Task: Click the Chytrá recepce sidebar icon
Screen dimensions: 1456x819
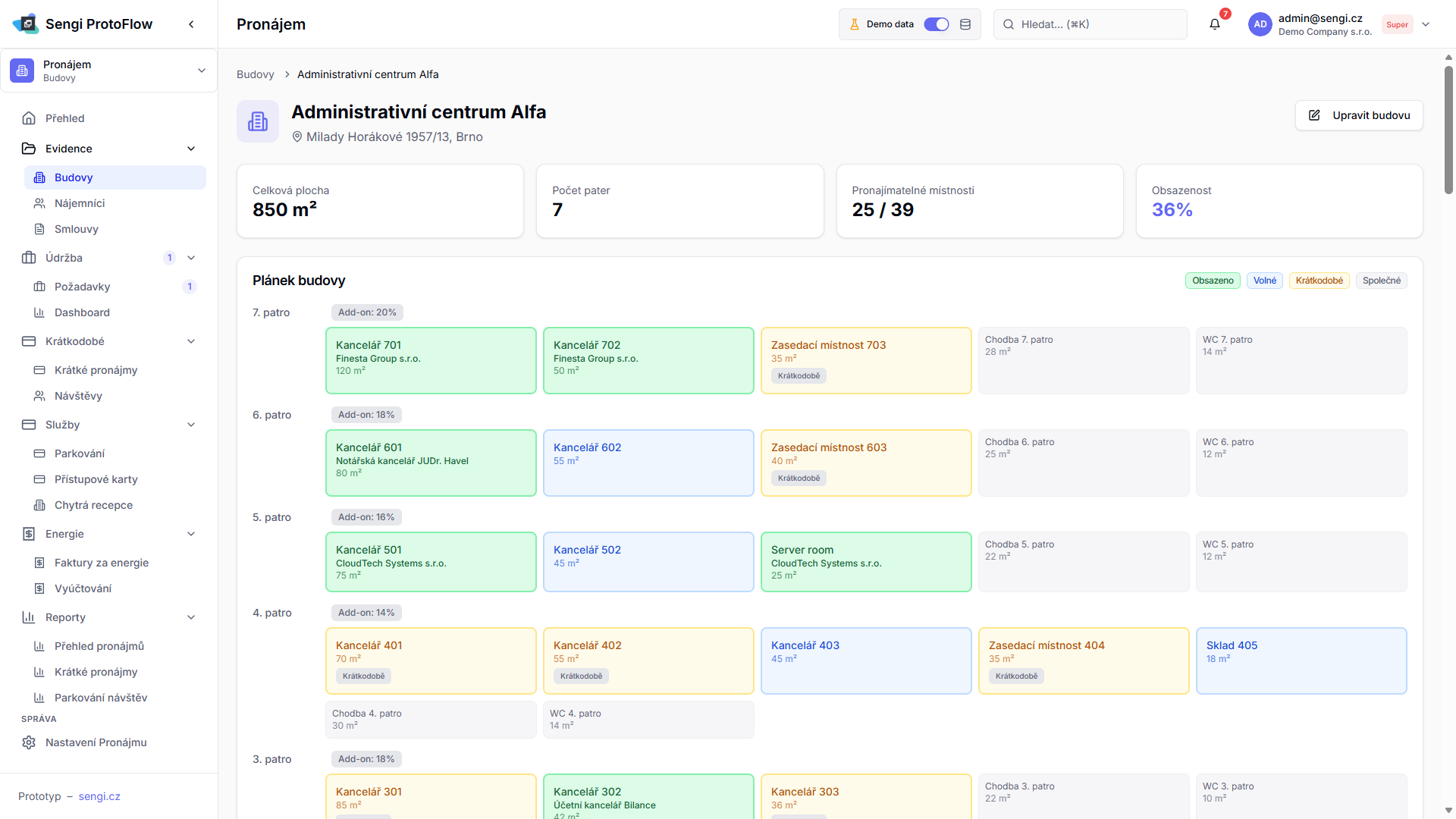Action: [x=39, y=505]
